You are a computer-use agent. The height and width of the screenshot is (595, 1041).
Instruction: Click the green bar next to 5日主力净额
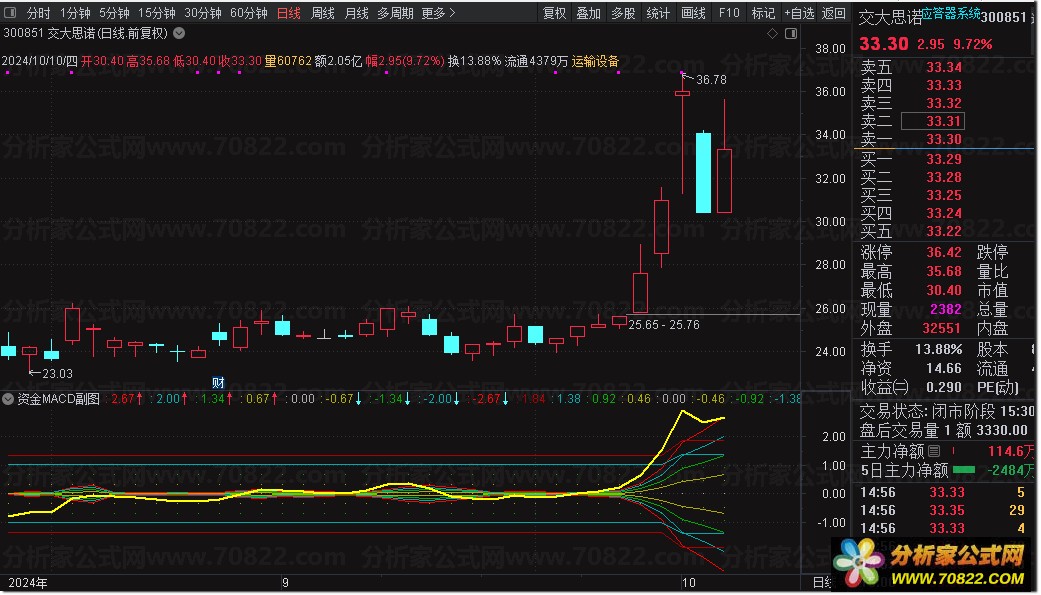point(965,470)
